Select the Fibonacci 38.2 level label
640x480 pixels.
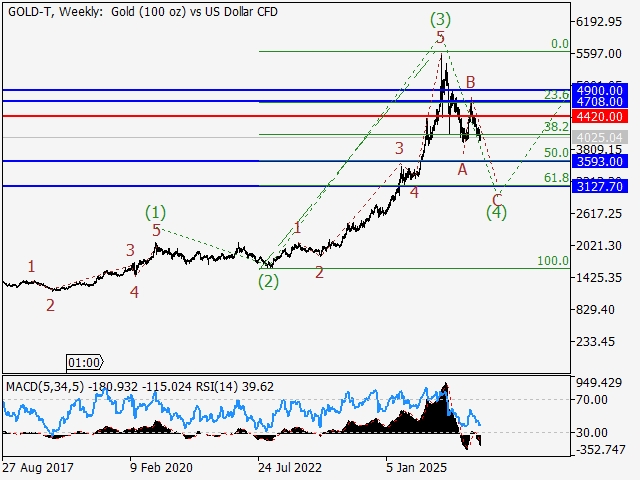pos(556,127)
